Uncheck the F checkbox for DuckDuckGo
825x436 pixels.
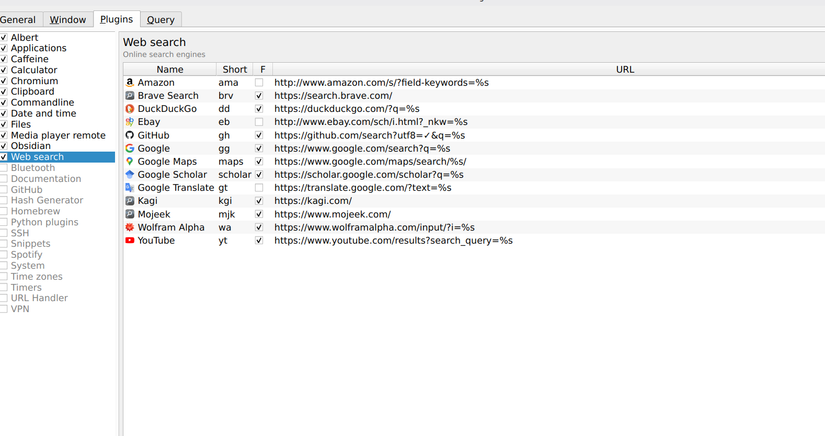(259, 109)
